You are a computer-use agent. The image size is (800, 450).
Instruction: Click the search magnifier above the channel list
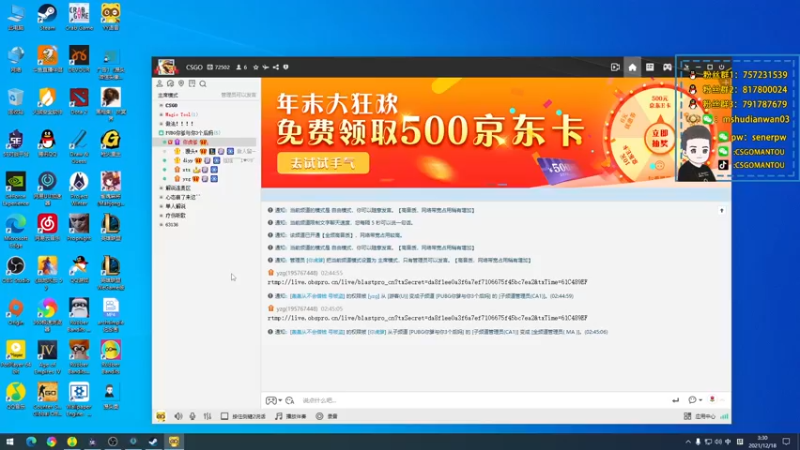(203, 83)
